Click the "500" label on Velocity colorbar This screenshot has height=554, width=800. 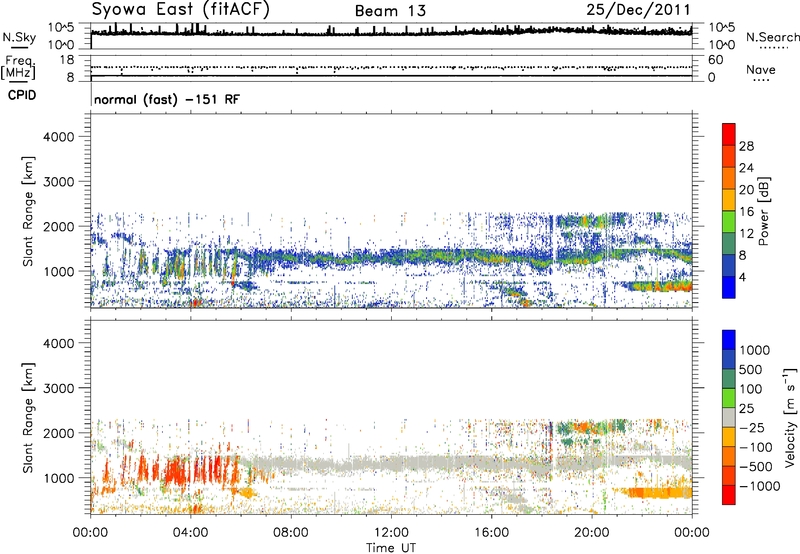751,370
